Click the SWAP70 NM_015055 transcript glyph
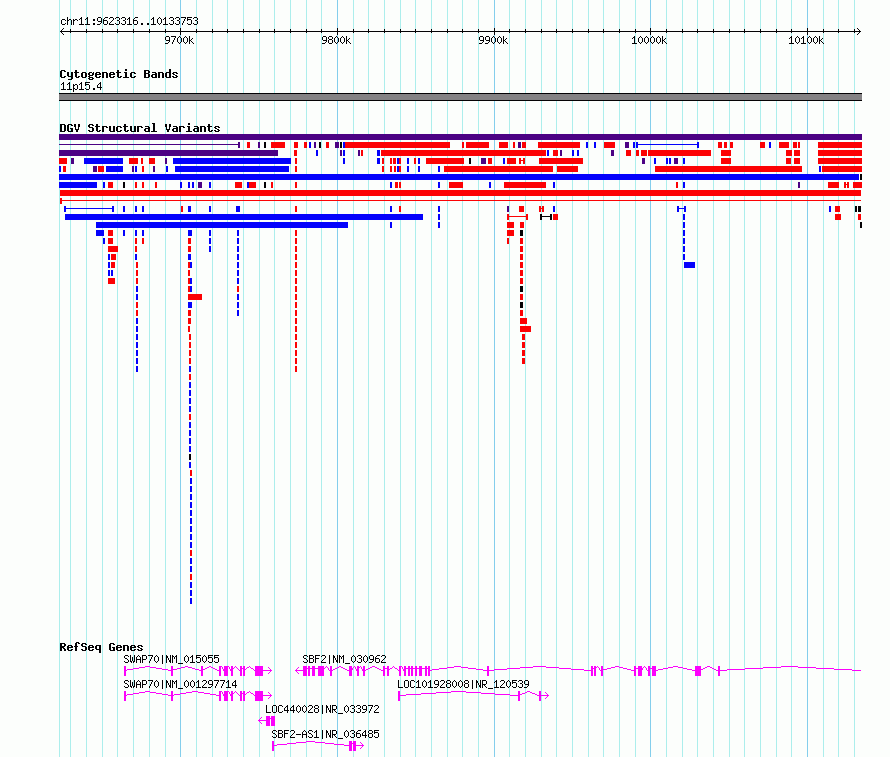The image size is (890, 757). [198, 671]
